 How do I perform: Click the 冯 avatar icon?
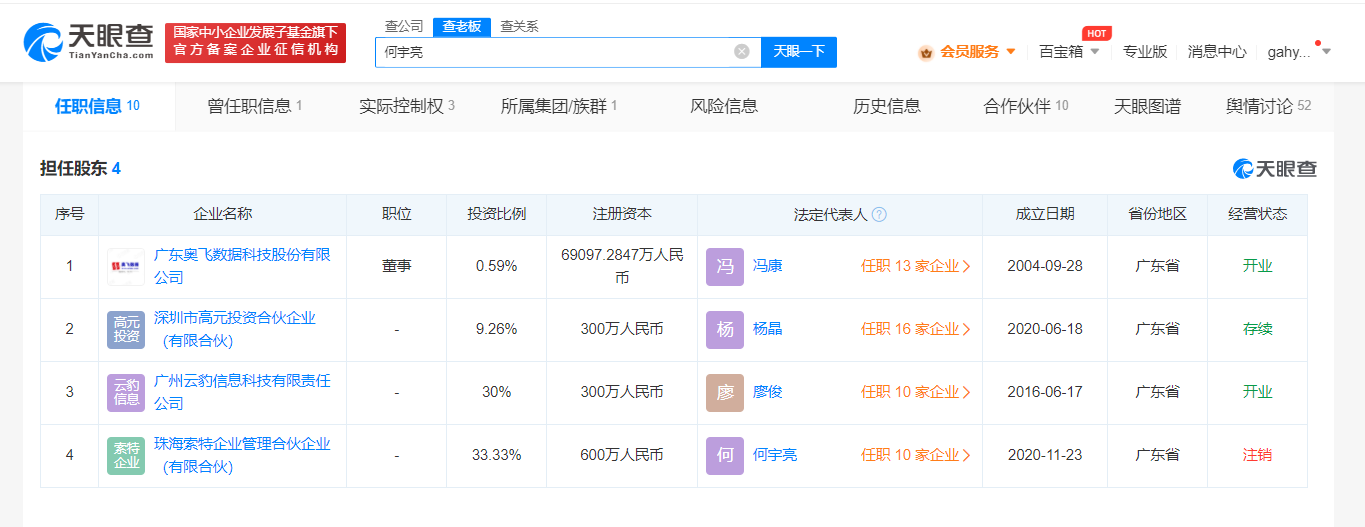point(725,267)
